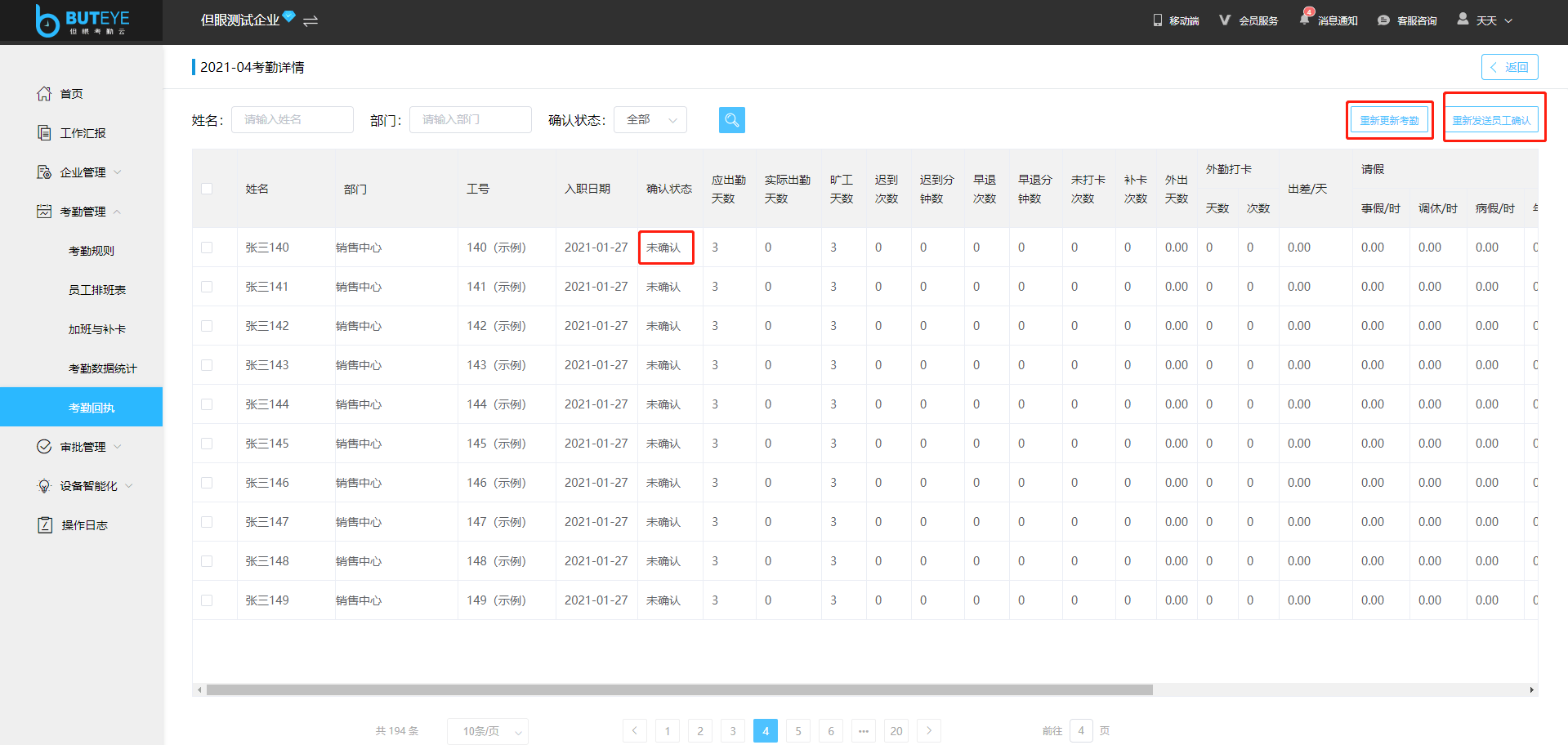Switch to 员工排班表 in the sidebar
This screenshot has height=745, width=1568.
[x=96, y=289]
